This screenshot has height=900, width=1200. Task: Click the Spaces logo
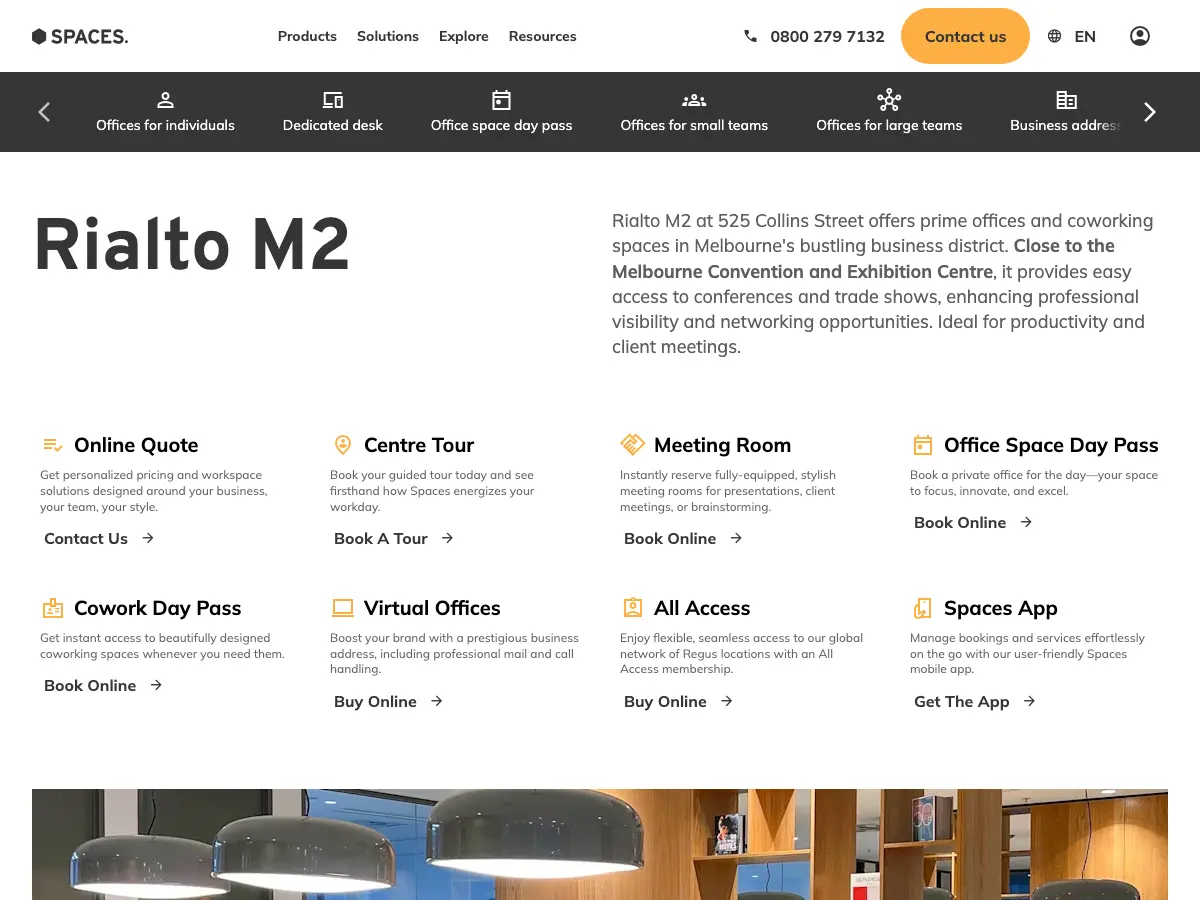point(80,37)
